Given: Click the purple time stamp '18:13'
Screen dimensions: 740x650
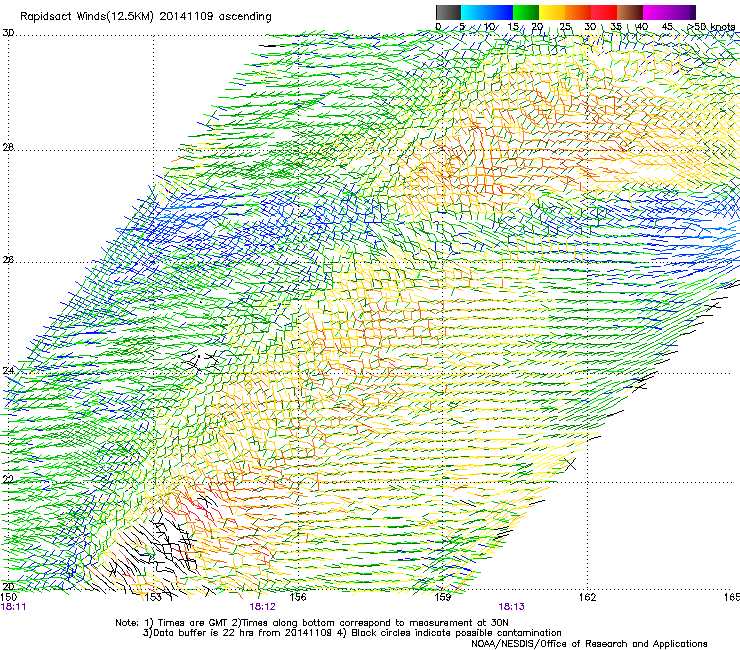Looking at the screenshot, I should point(512,607).
